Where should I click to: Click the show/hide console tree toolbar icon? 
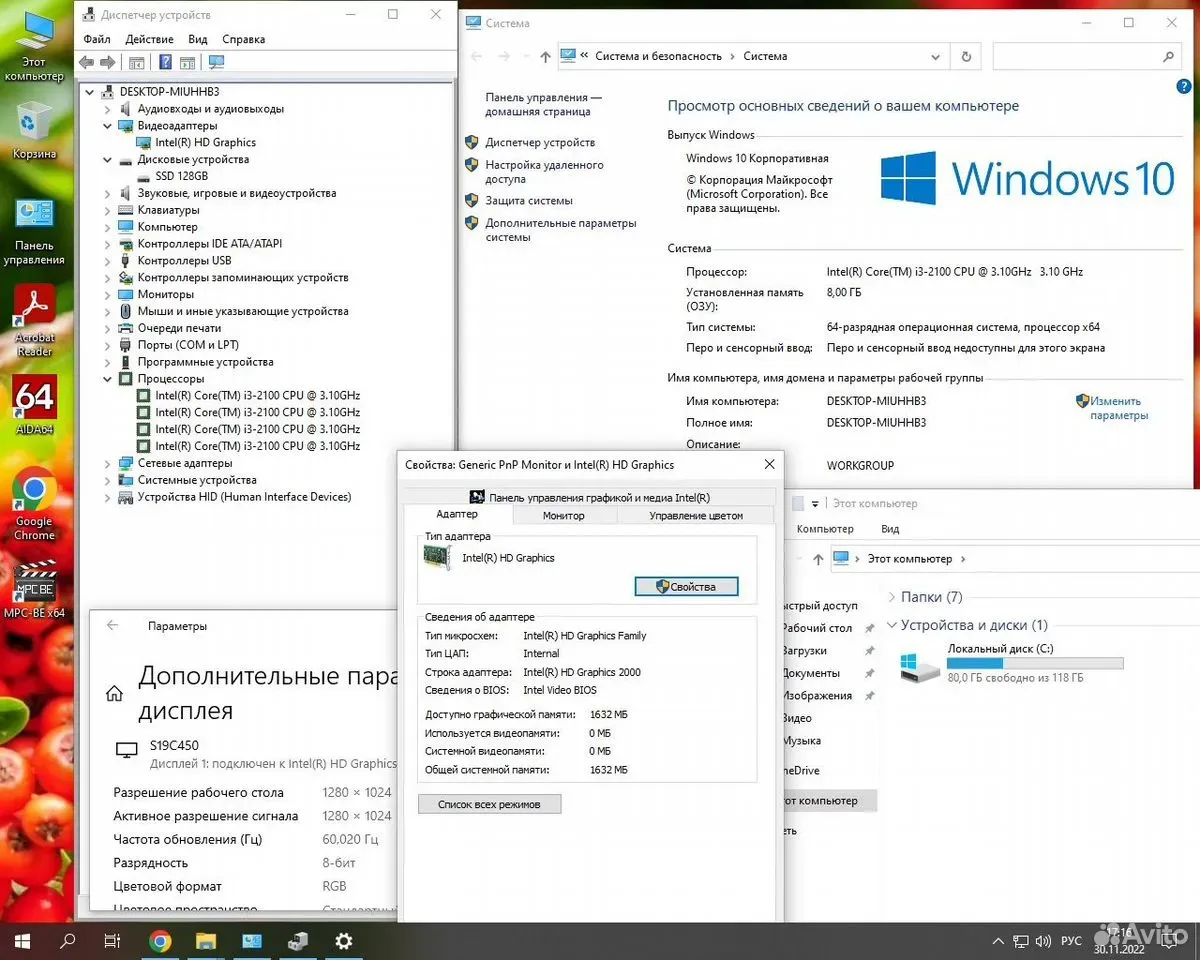137,62
